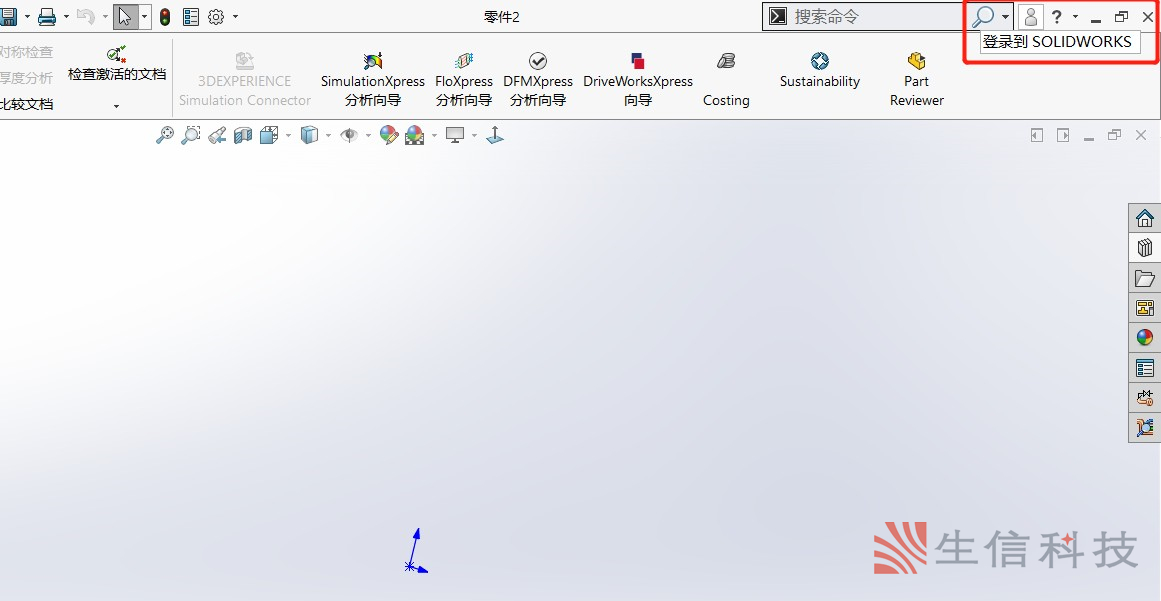1161x601 pixels.
Task: Open the Costing tool
Action: (726, 80)
